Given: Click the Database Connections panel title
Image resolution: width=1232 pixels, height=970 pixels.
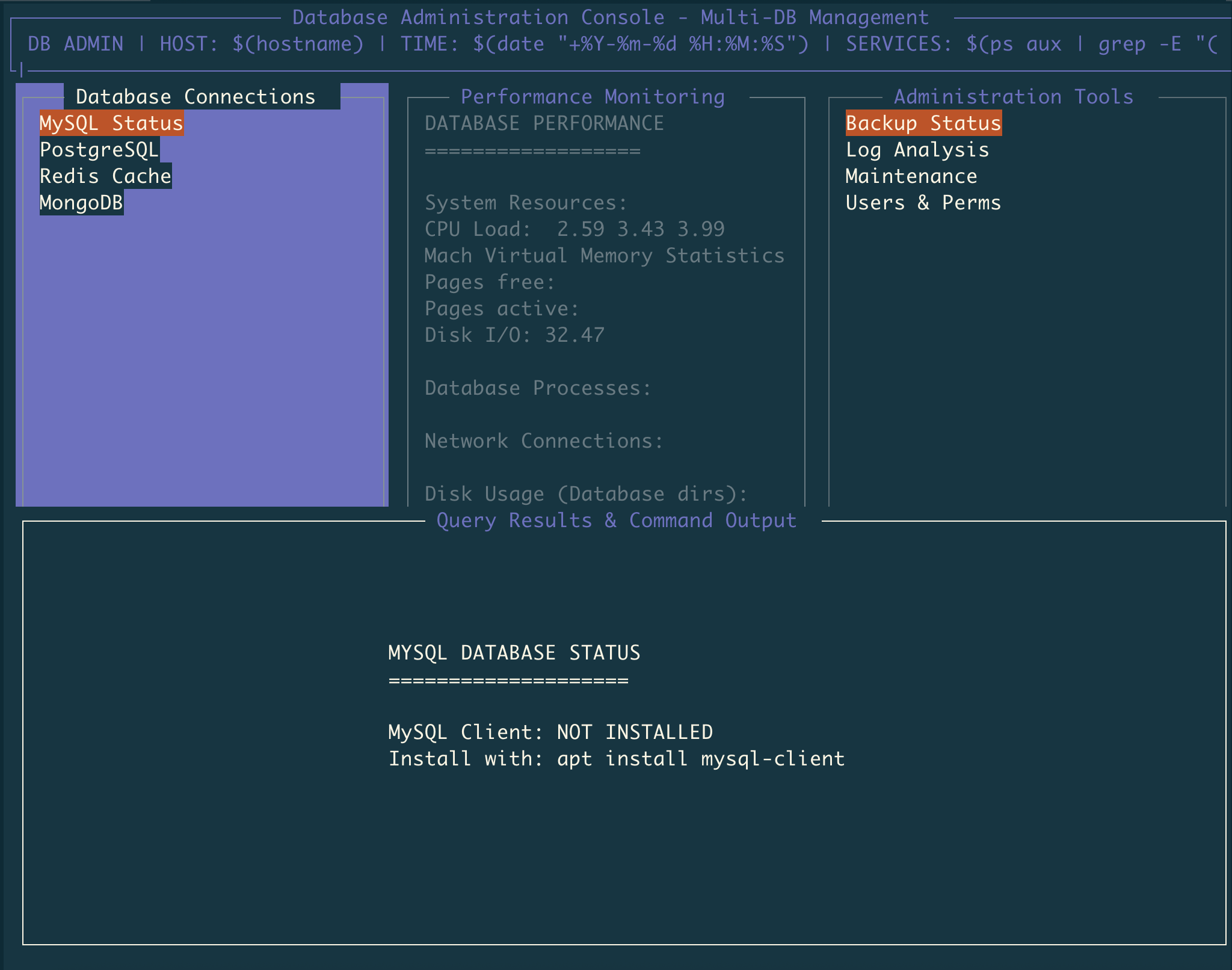Looking at the screenshot, I should tap(196, 96).
